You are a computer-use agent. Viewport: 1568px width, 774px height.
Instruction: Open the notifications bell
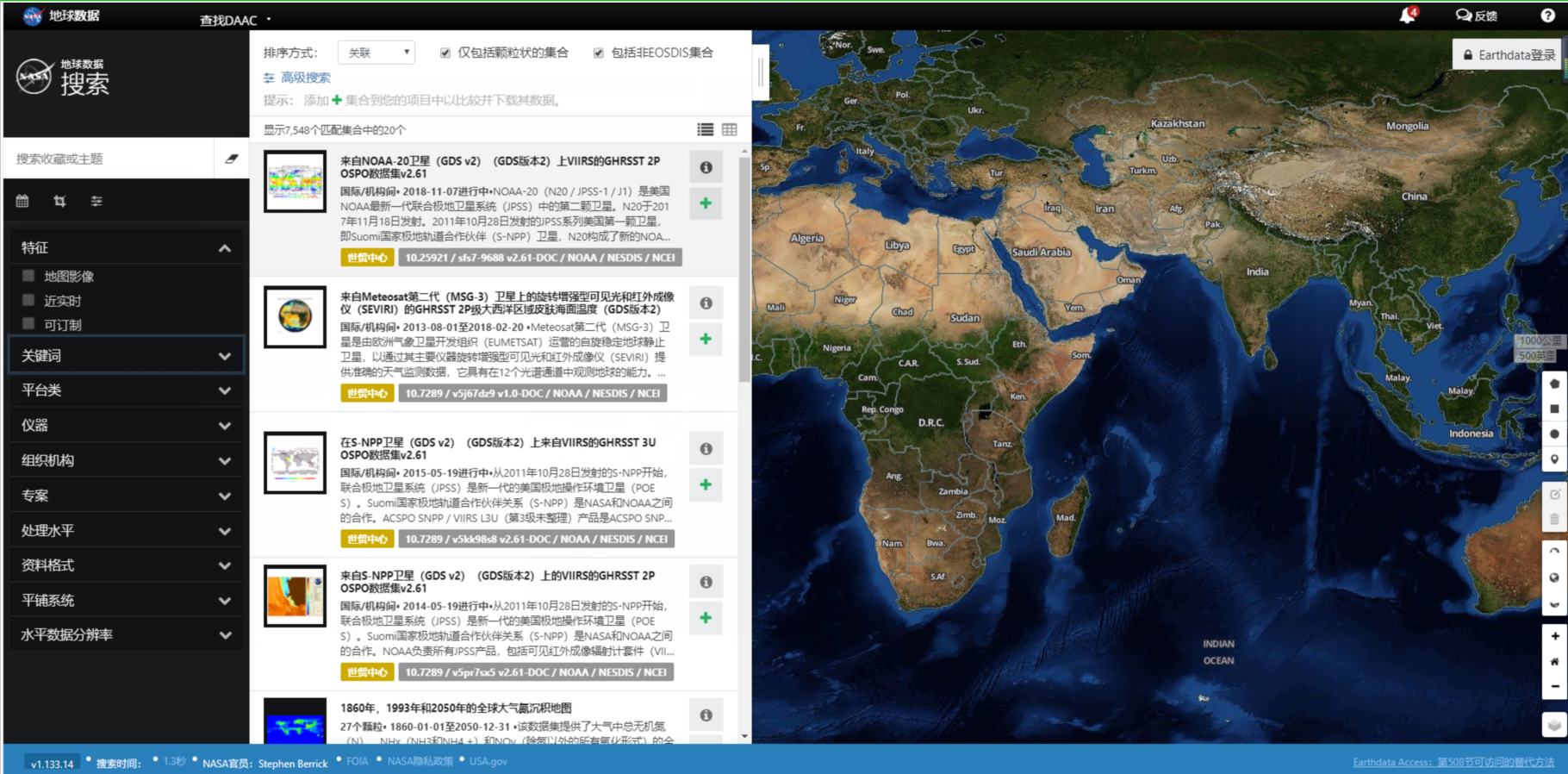point(1407,16)
